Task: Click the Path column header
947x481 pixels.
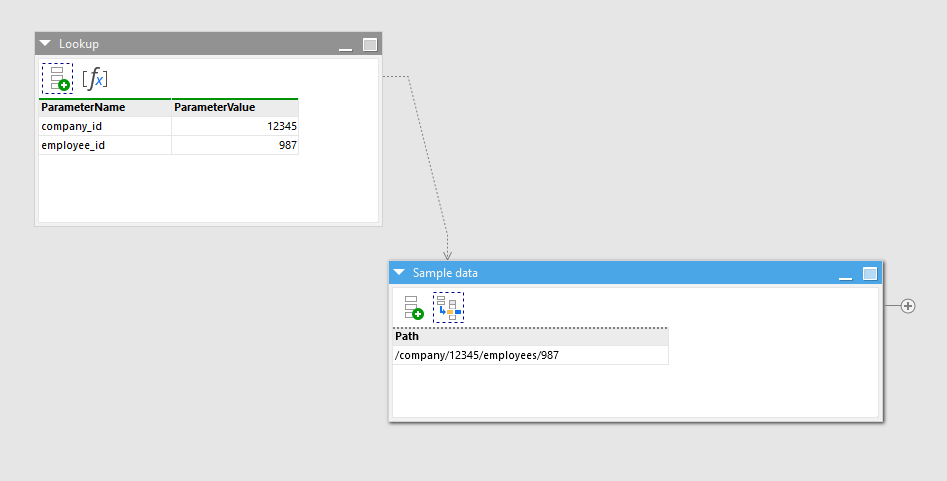Action: coord(529,336)
